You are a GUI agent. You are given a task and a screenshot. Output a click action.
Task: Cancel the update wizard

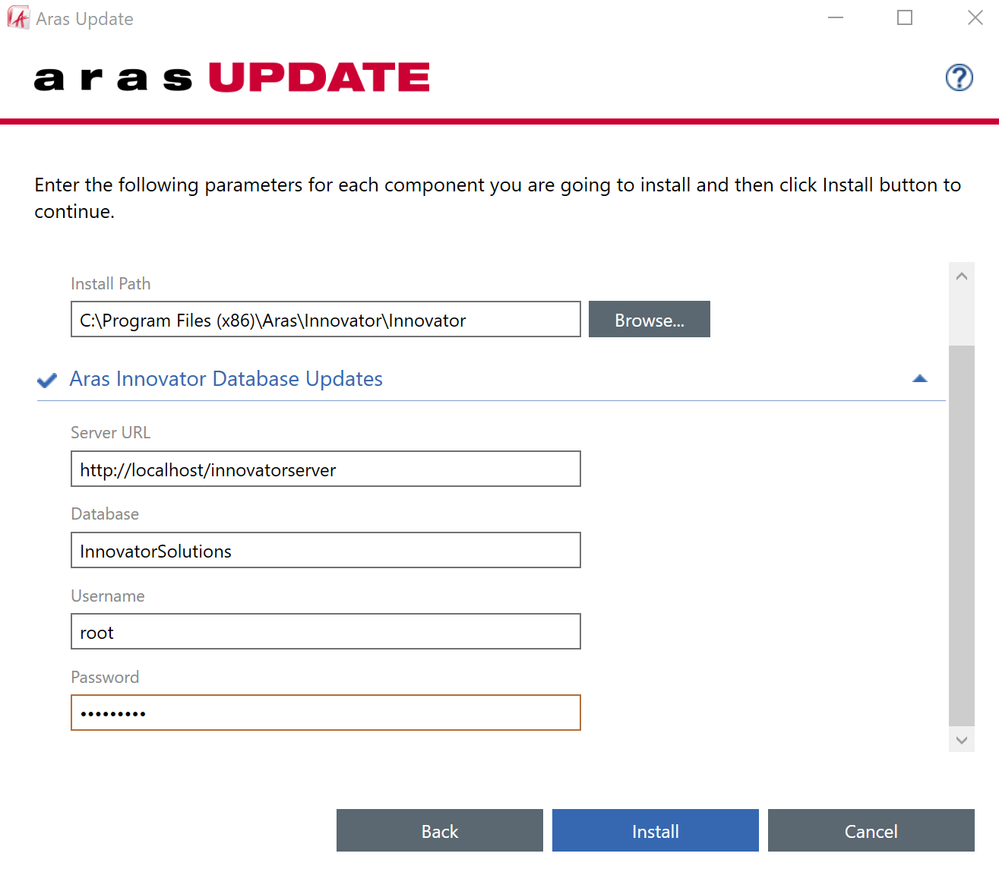tap(870, 831)
